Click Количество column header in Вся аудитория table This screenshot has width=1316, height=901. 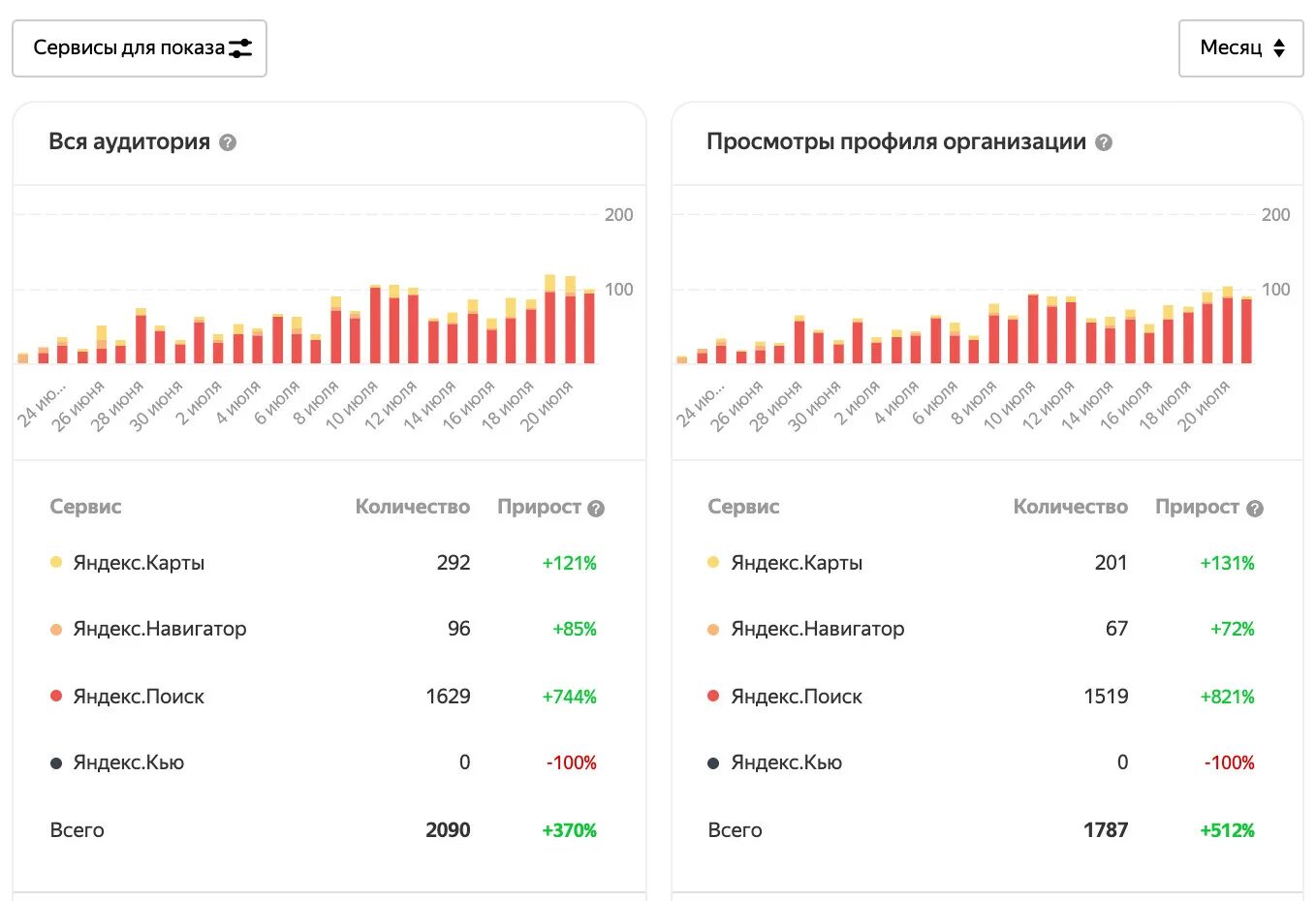pos(413,507)
